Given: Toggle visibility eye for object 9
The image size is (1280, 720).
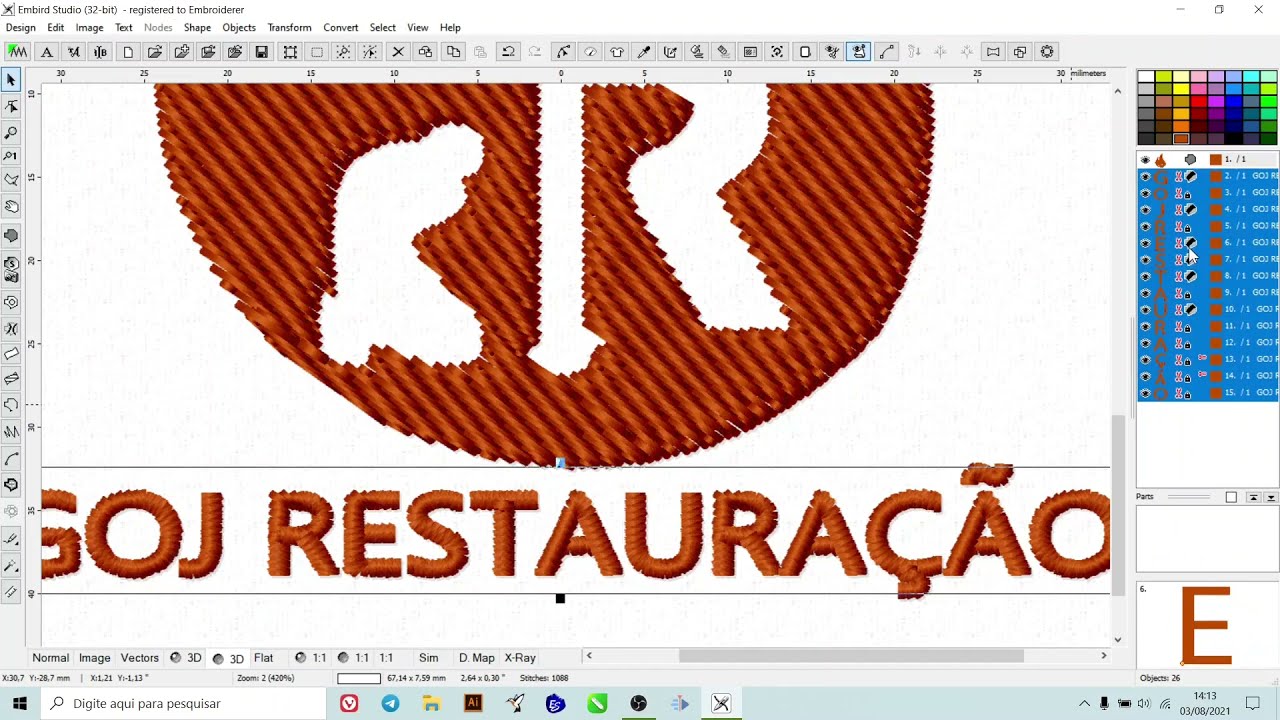Looking at the screenshot, I should click(x=1145, y=293).
